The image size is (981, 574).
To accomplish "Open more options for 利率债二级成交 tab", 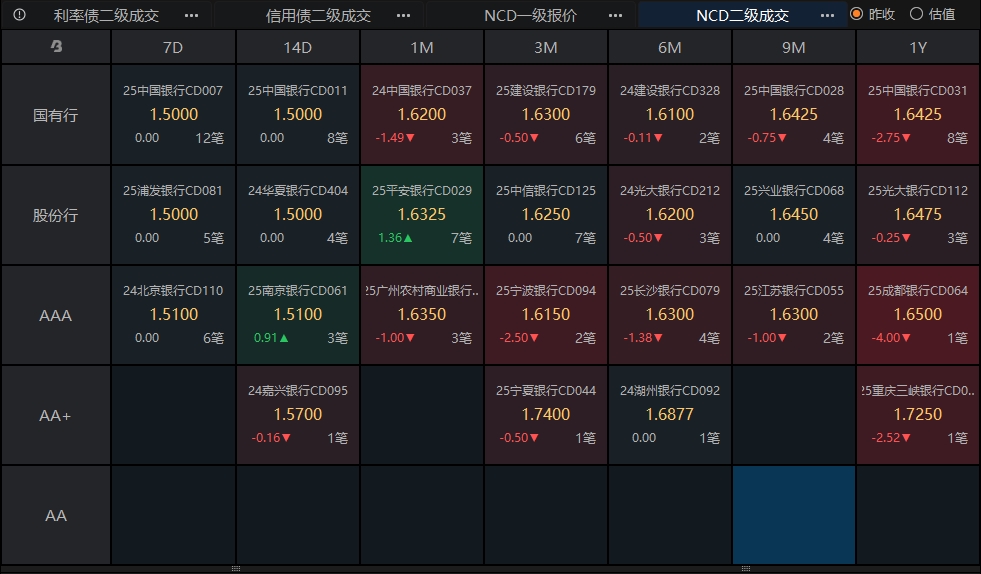I will point(191,15).
